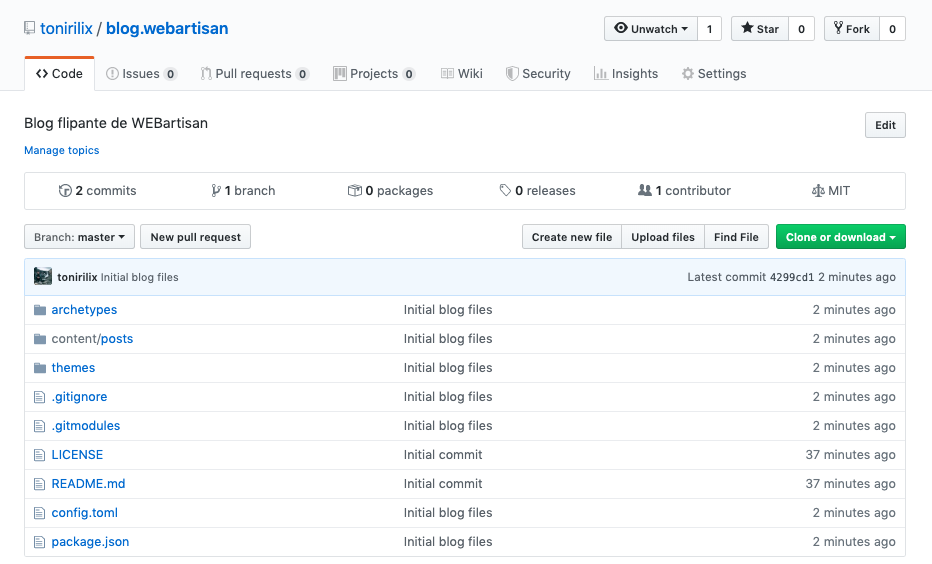Click the LICENSE file icon

point(39,455)
